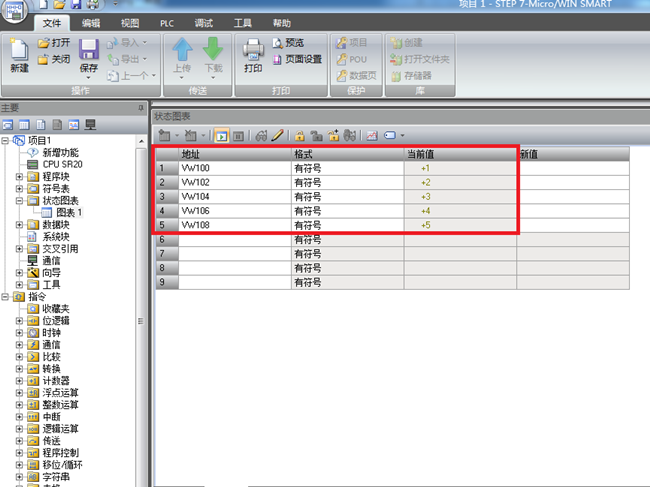Click the 新值 cell for VW100 row
This screenshot has width=650, height=487.
(x=572, y=169)
